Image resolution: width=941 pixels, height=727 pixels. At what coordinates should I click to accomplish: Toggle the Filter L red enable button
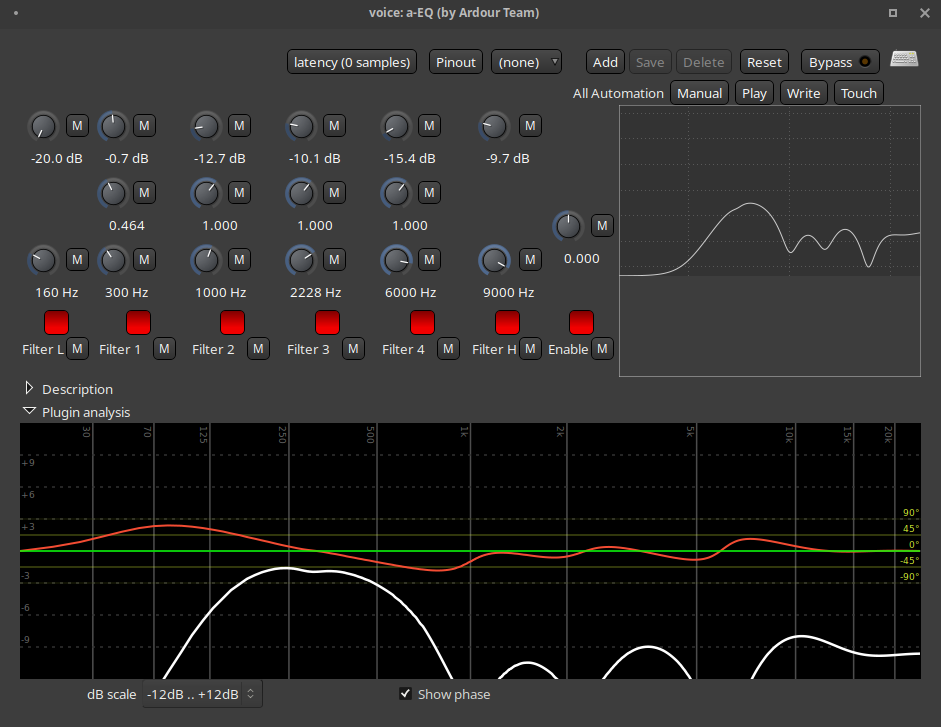(x=56, y=322)
